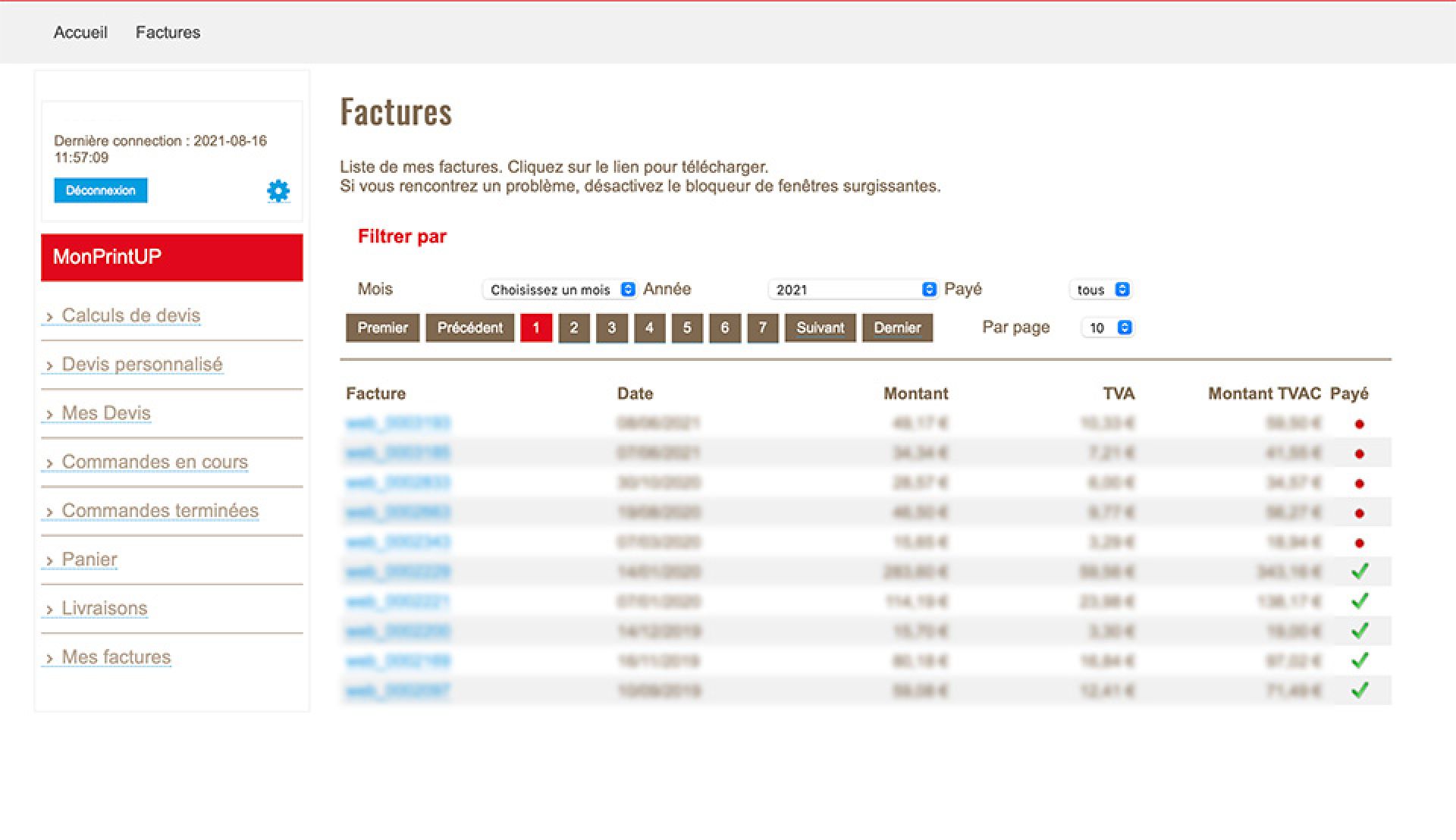Image resolution: width=1456 pixels, height=840 pixels.
Task: Download the first invoice link
Action: [x=398, y=423]
